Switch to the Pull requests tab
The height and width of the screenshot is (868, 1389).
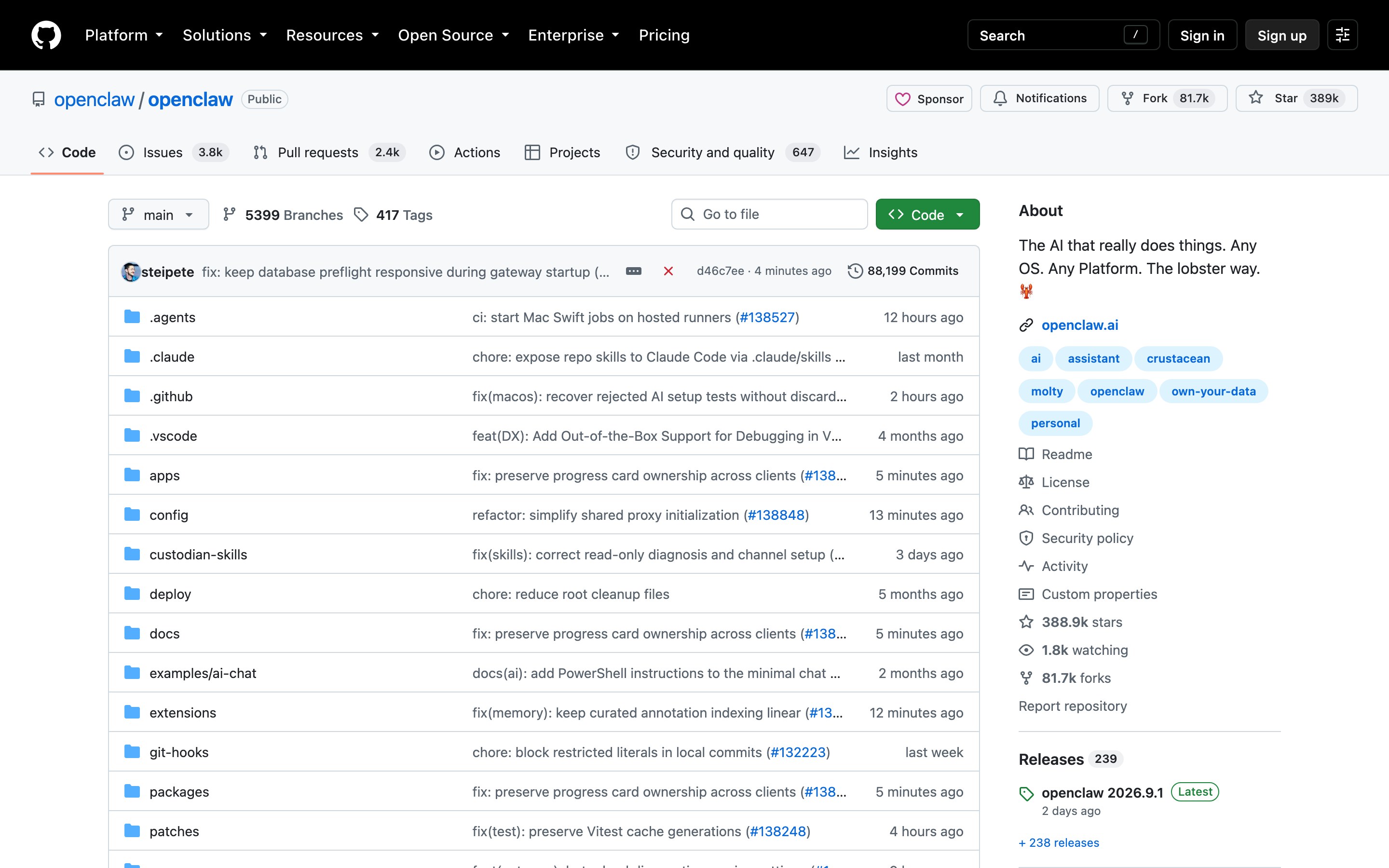click(329, 152)
